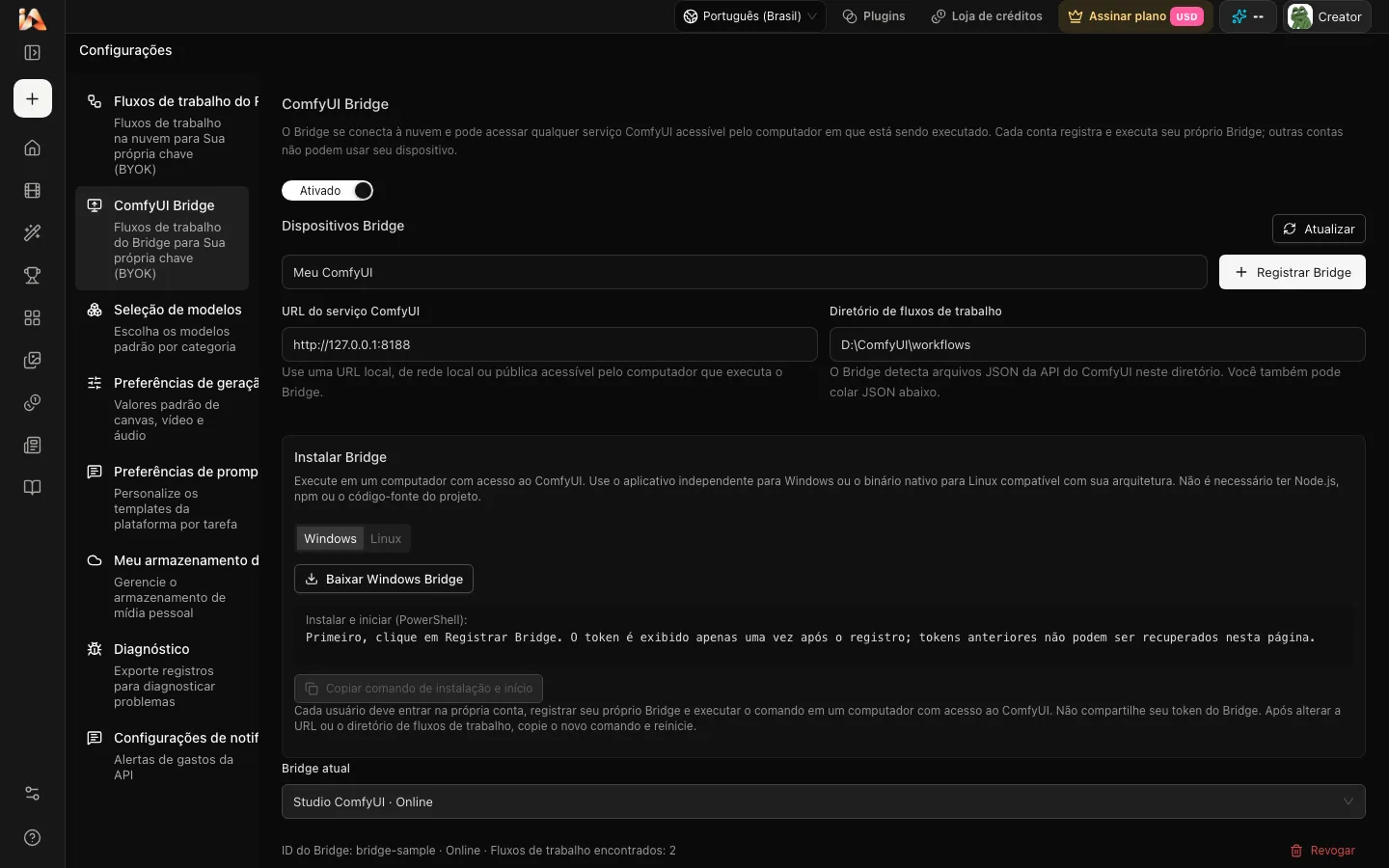Click the ComfyUI Bridge monitor icon in settings list
Viewport: 1389px width, 868px height.
tap(95, 205)
